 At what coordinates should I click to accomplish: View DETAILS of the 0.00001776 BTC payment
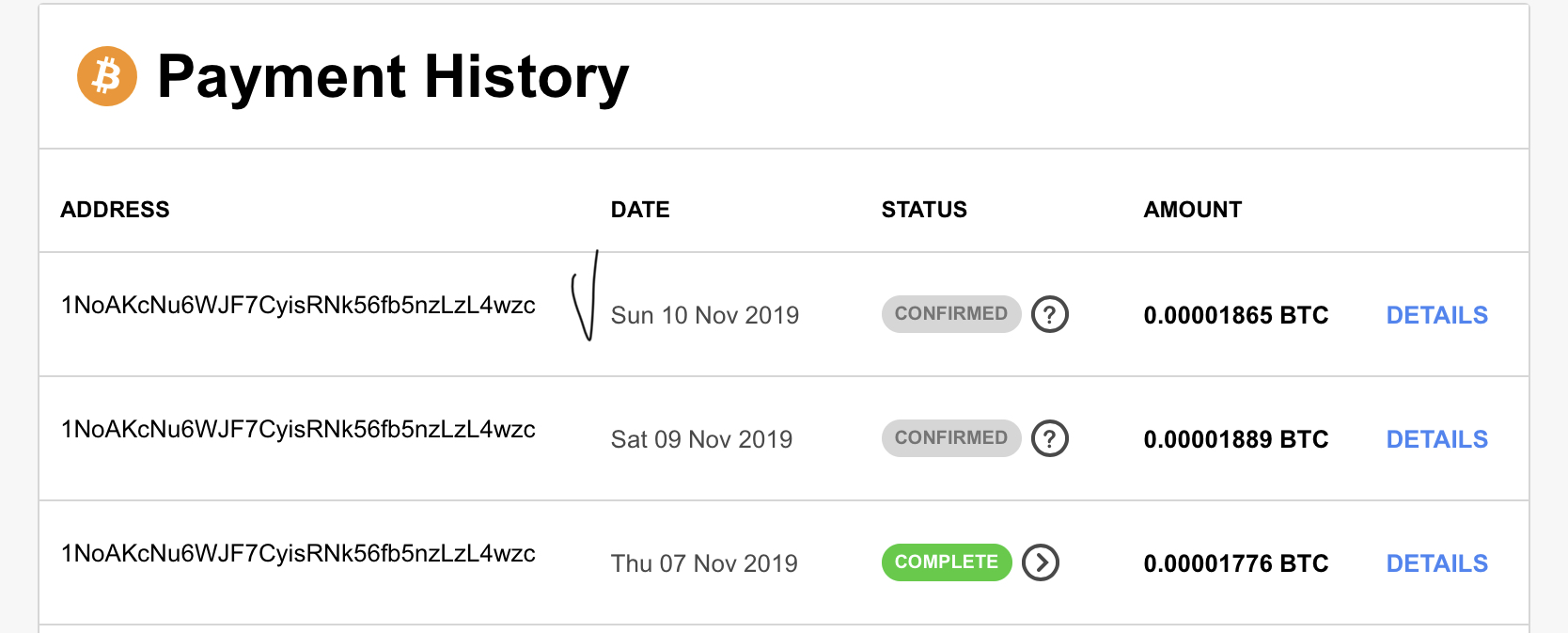click(x=1436, y=563)
